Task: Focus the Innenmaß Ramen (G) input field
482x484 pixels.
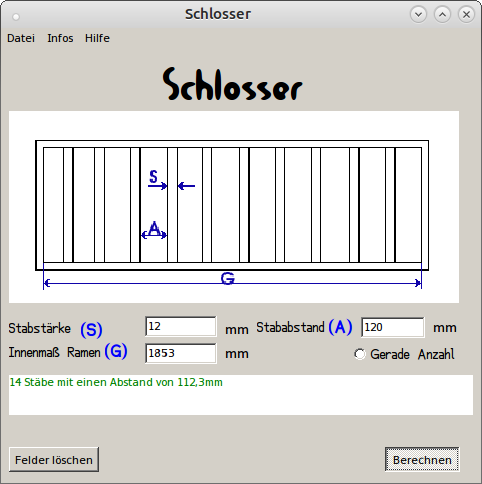Action: tap(181, 353)
